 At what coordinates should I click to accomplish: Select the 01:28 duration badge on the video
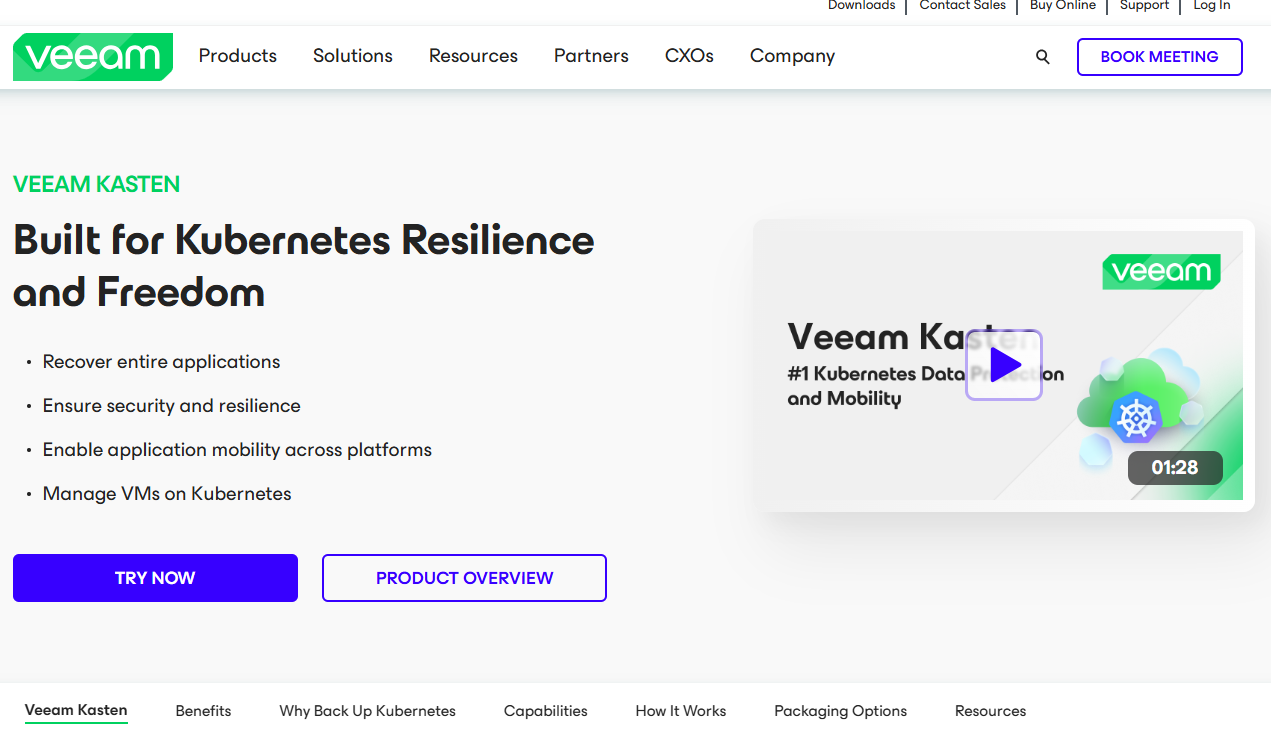(x=1175, y=467)
